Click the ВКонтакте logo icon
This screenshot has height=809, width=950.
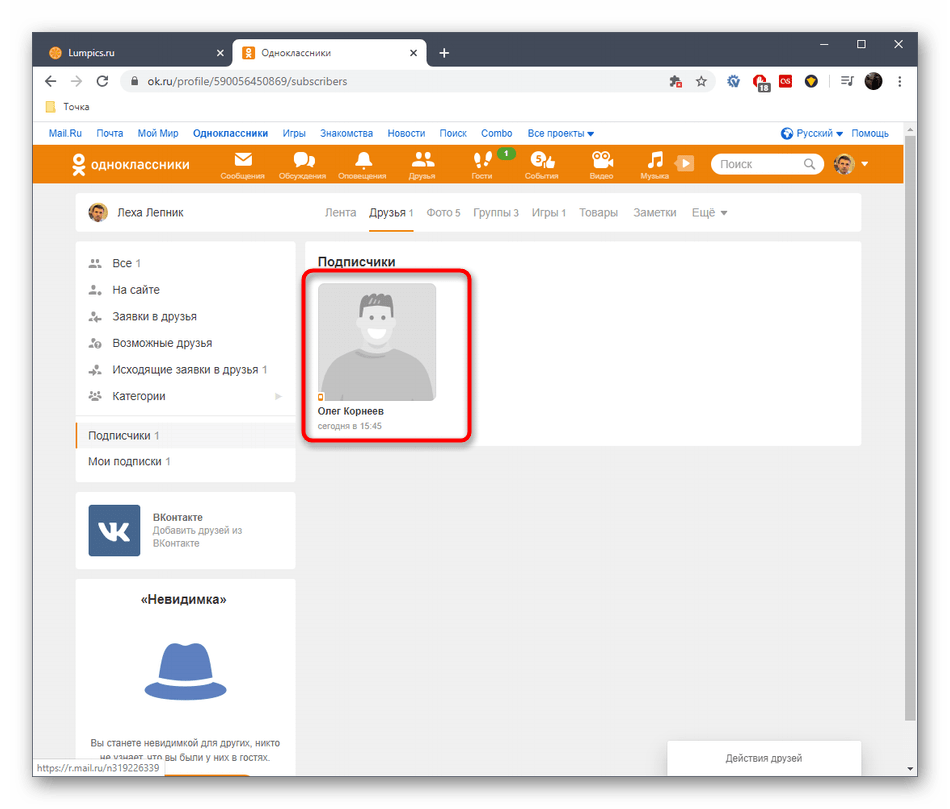click(x=114, y=531)
